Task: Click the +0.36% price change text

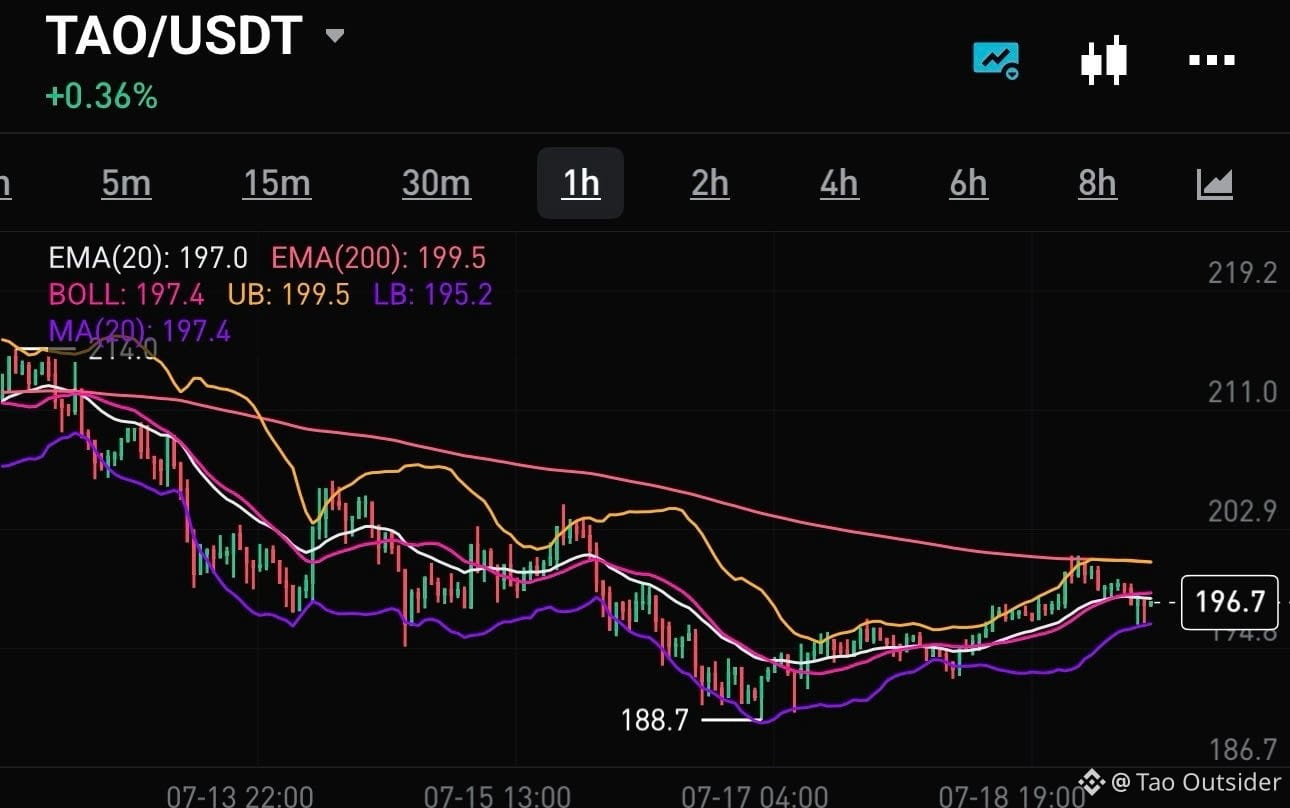Action: [x=101, y=97]
